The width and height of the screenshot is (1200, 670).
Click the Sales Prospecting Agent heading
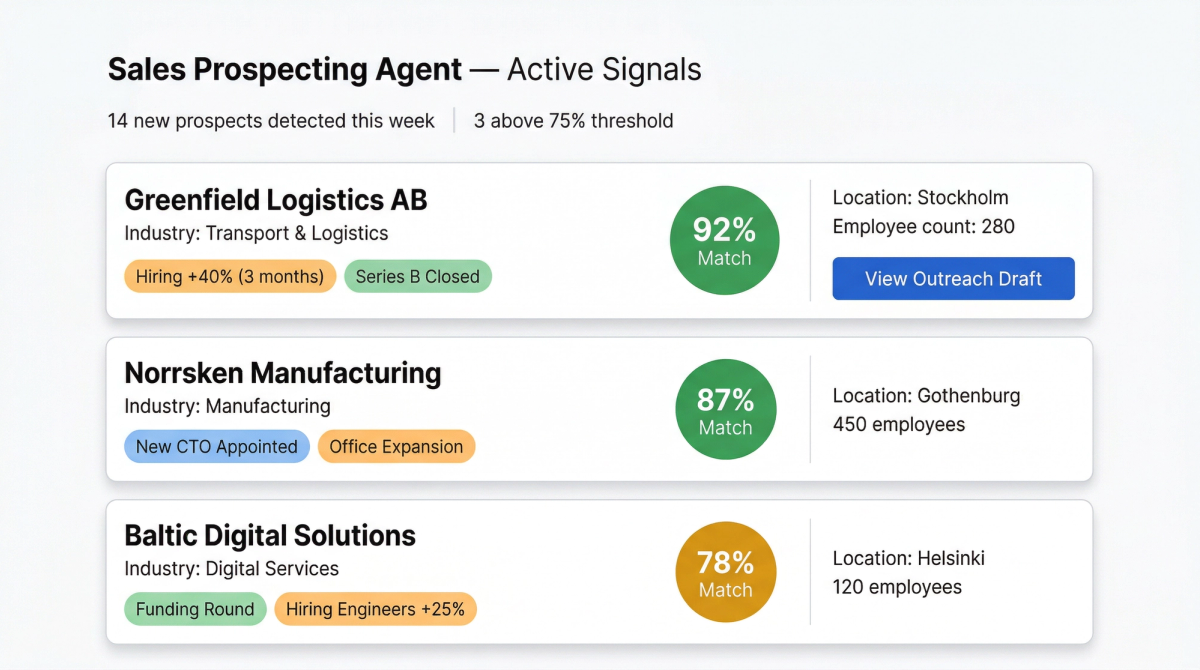(x=285, y=70)
